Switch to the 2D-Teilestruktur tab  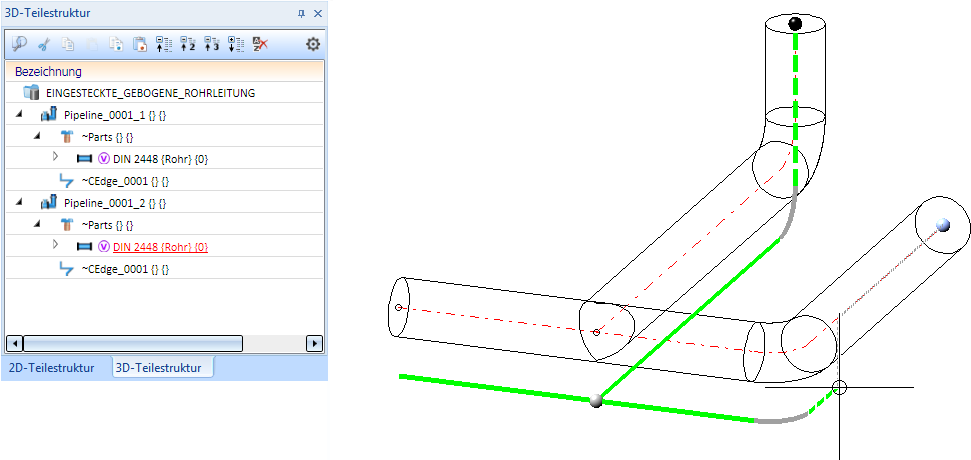[51, 367]
